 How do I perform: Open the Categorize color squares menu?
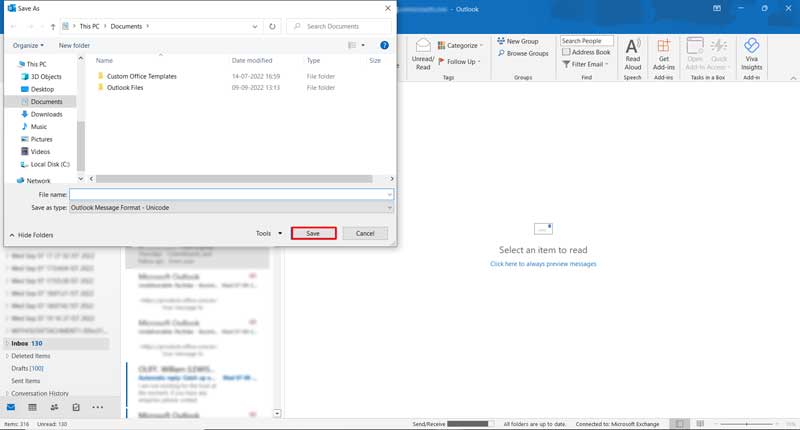pos(460,45)
